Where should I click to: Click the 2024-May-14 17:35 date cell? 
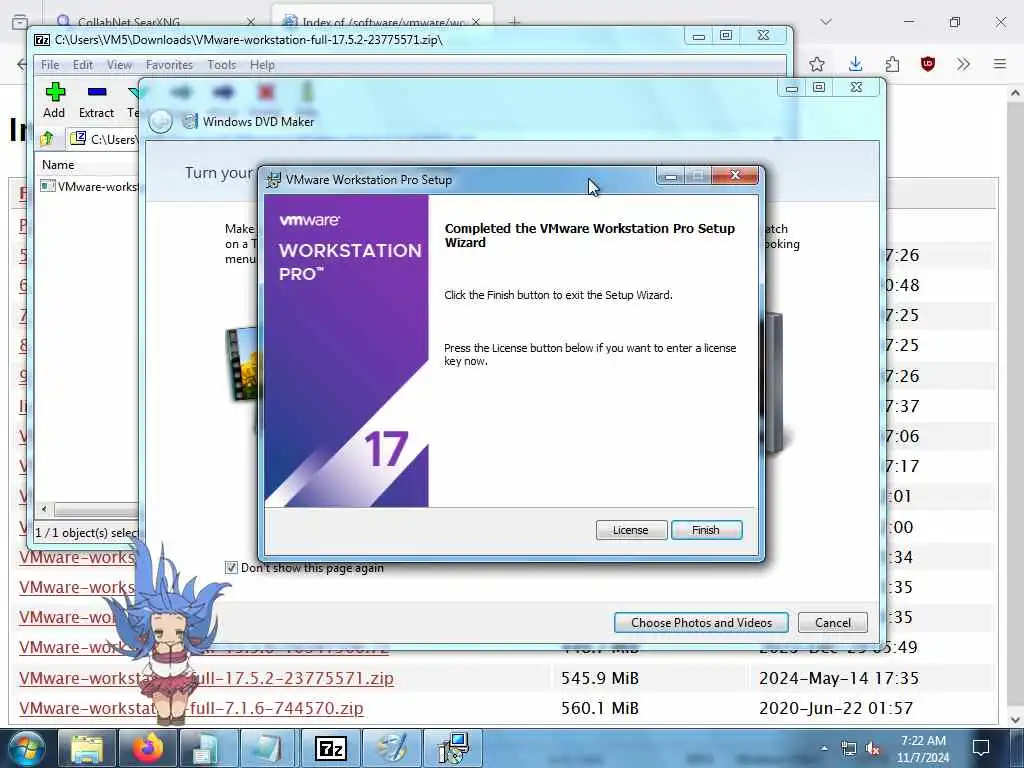[x=839, y=678]
